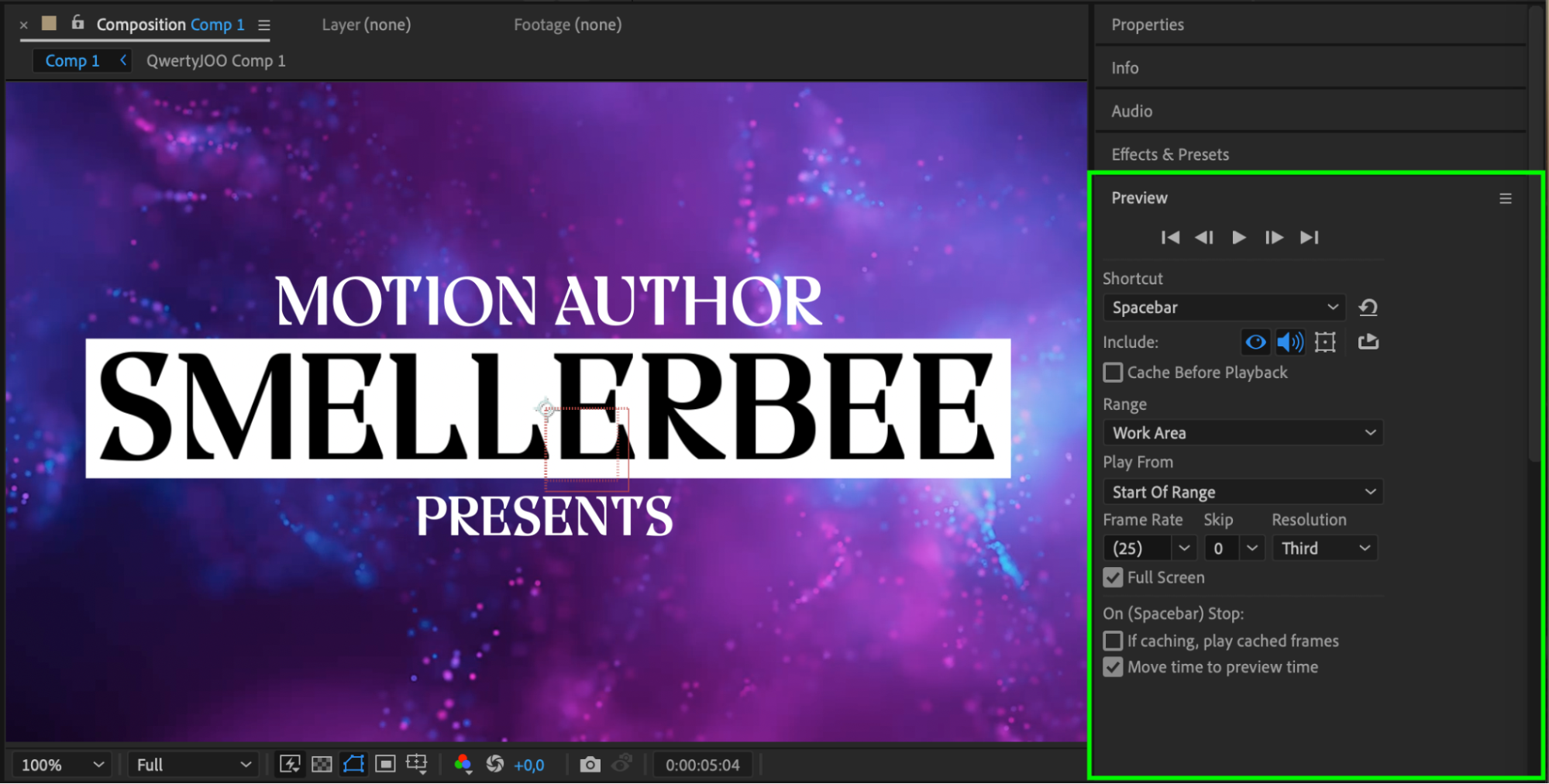The height and width of the screenshot is (784, 1549).
Task: Jump to last frame in Preview
Action: point(1309,237)
